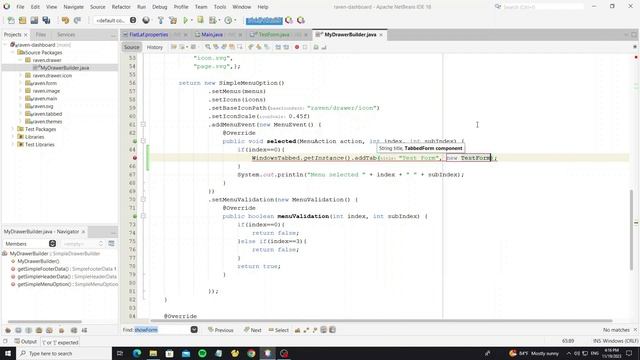Click the red Toggle Breakpoint editor icon
This screenshot has width=640, height=360.
point(297,47)
